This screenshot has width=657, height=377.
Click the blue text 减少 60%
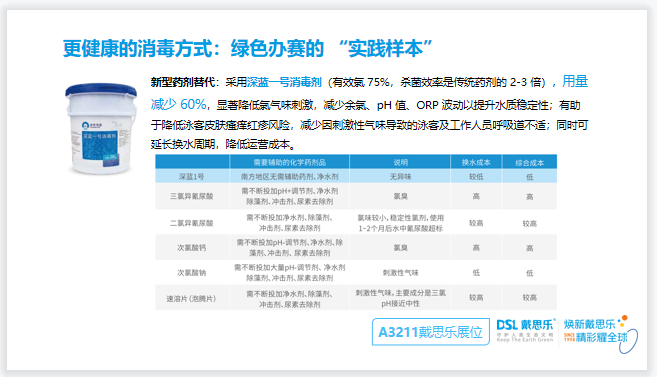point(178,104)
